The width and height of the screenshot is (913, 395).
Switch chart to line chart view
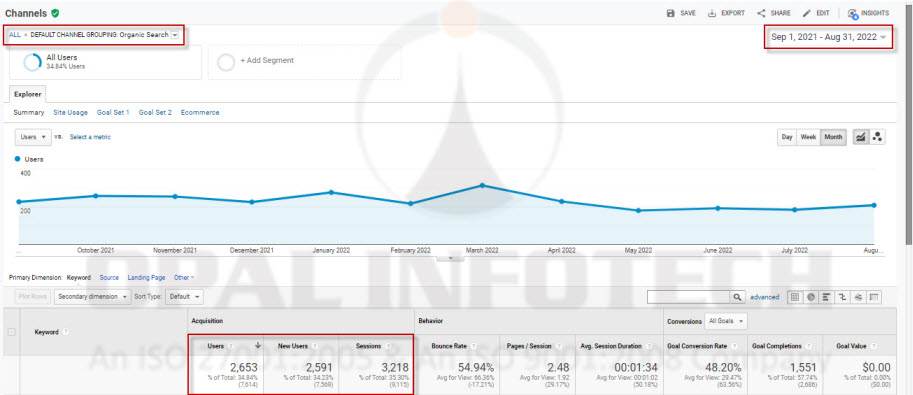tap(861, 137)
